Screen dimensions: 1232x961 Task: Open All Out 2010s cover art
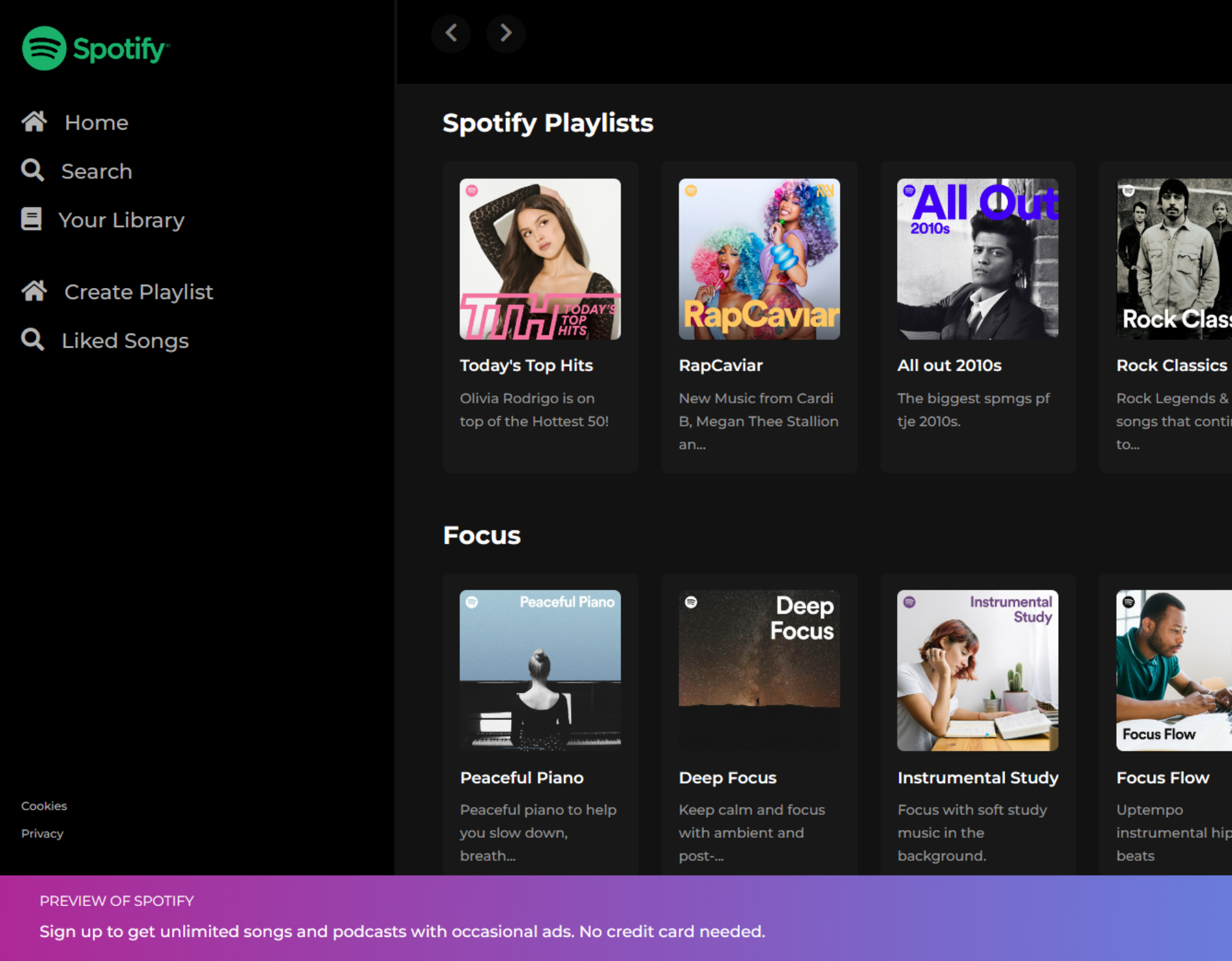tap(978, 259)
